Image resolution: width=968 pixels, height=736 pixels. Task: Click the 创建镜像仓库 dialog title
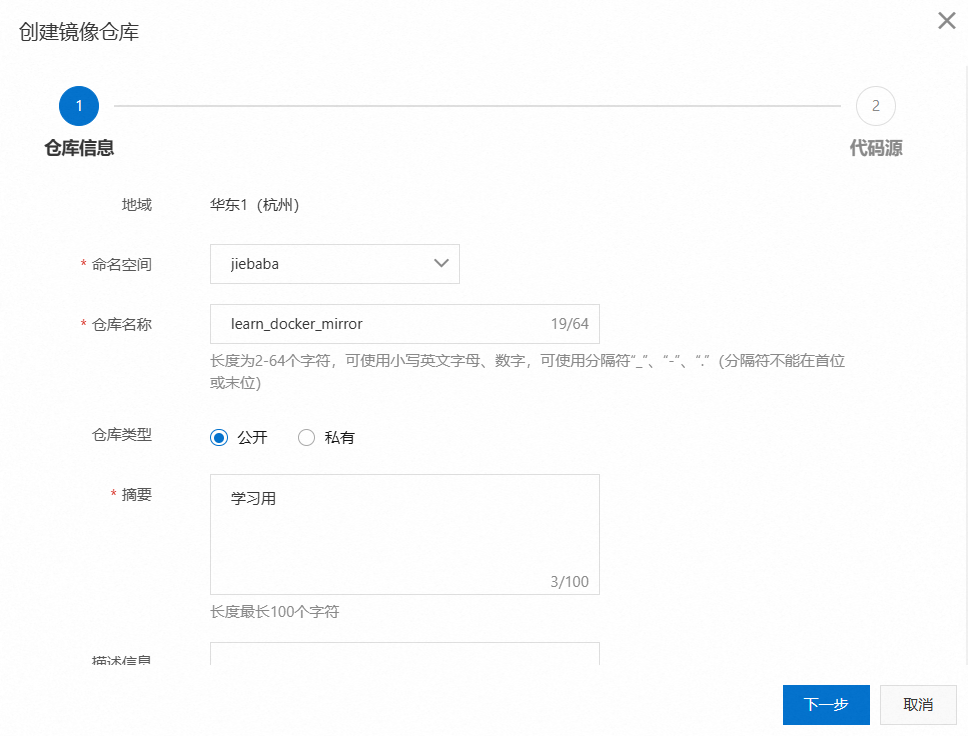(79, 32)
